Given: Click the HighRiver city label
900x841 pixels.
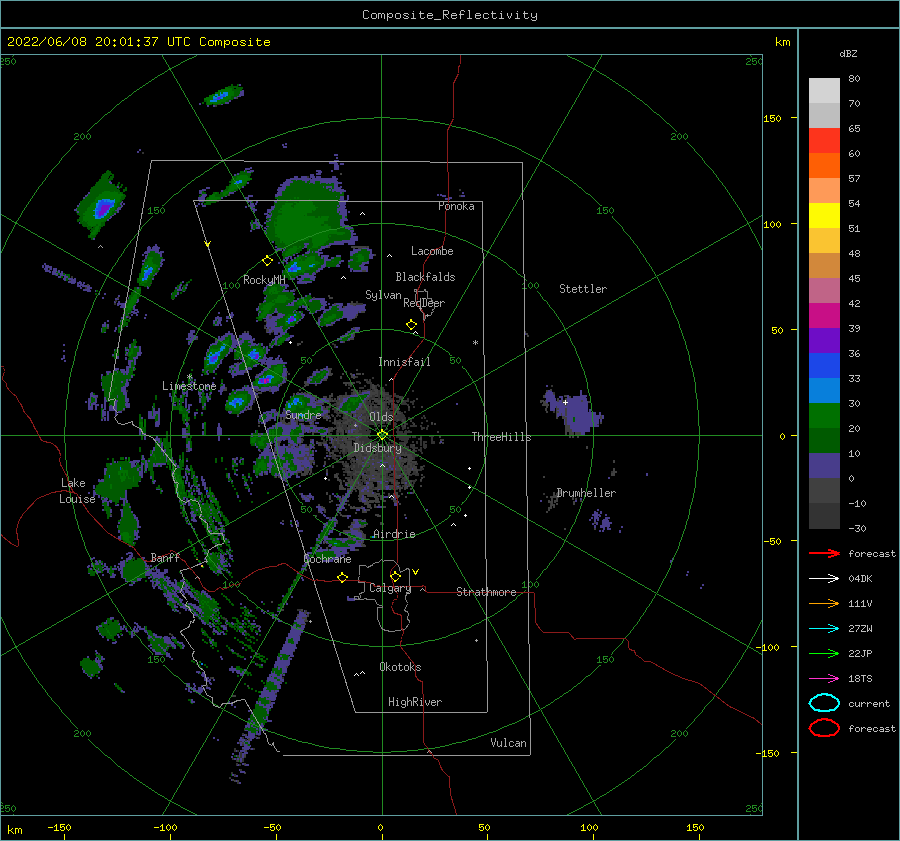Looking at the screenshot, I should tap(415, 702).
